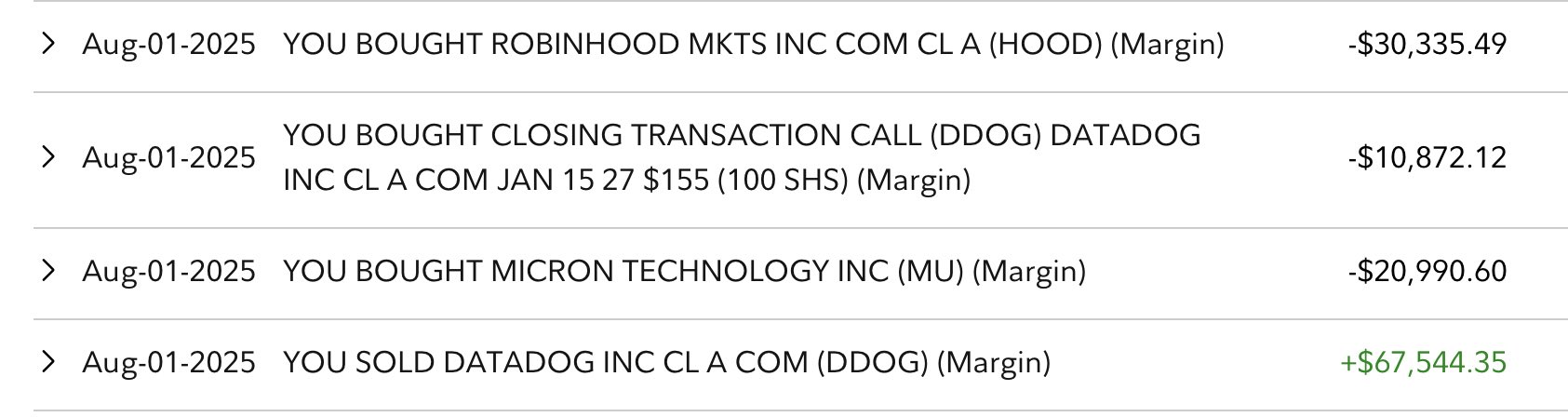The width and height of the screenshot is (1568, 417).
Task: Click the JAN 15 27 $155 option detail line
Action: point(577,179)
